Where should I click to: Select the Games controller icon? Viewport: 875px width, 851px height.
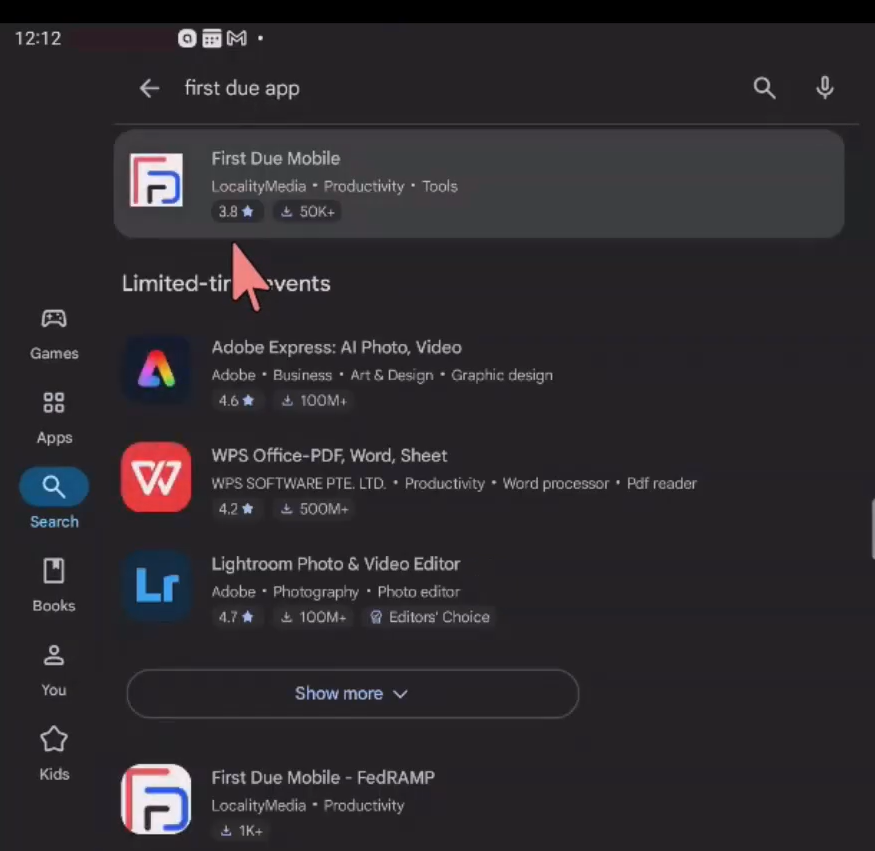tap(54, 319)
